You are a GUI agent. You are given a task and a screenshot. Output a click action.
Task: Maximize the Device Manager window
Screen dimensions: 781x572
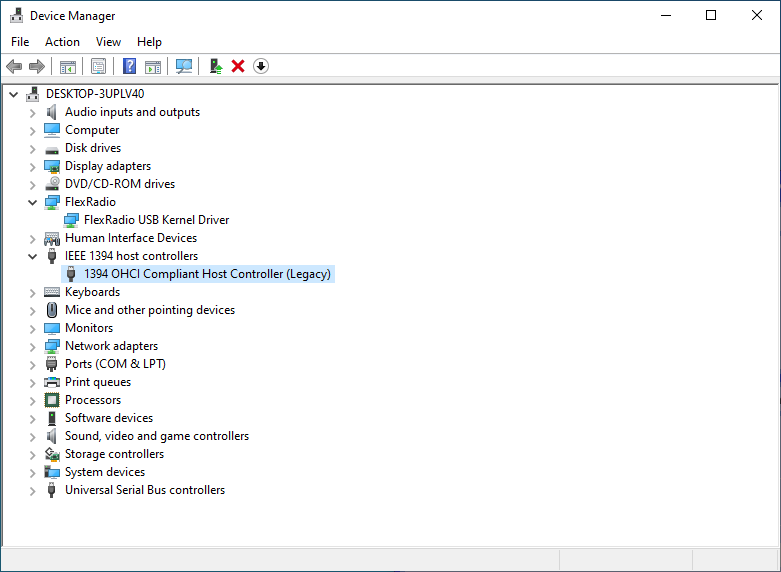[711, 15]
